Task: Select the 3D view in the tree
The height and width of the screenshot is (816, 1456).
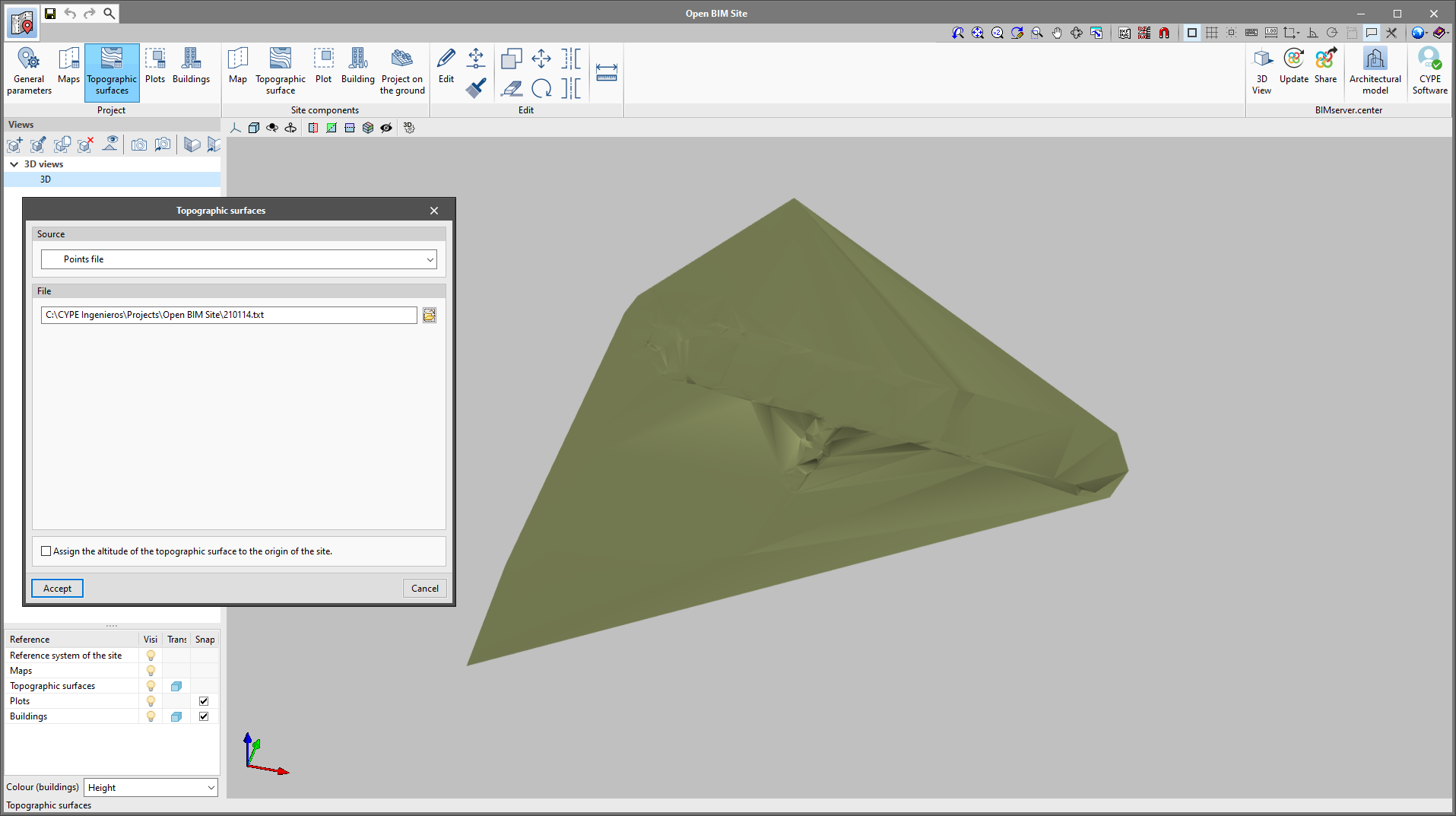Action: click(113, 179)
